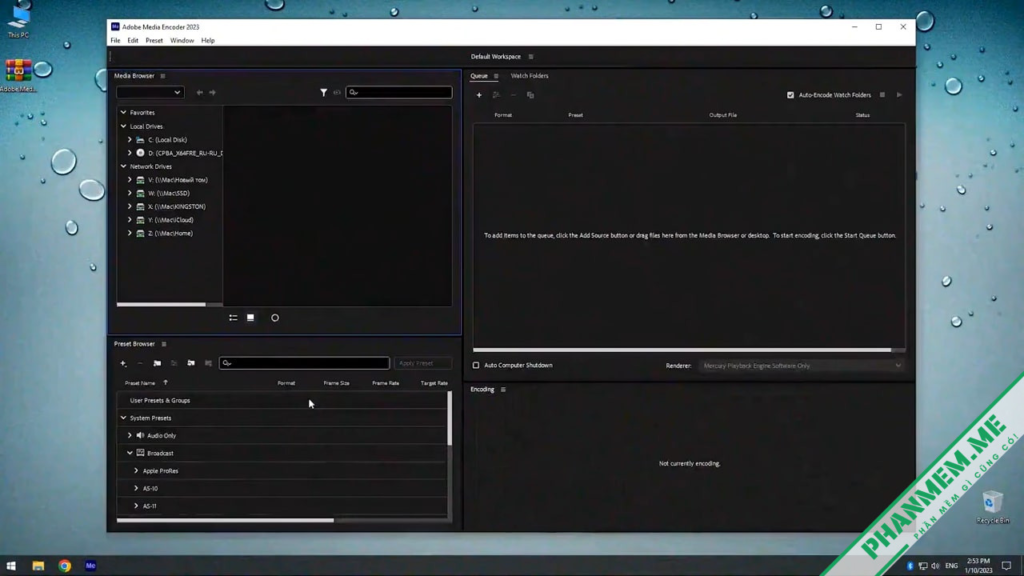Image resolution: width=1024 pixels, height=576 pixels.
Task: Open the Media Browser location dropdown
Action: 150,92
